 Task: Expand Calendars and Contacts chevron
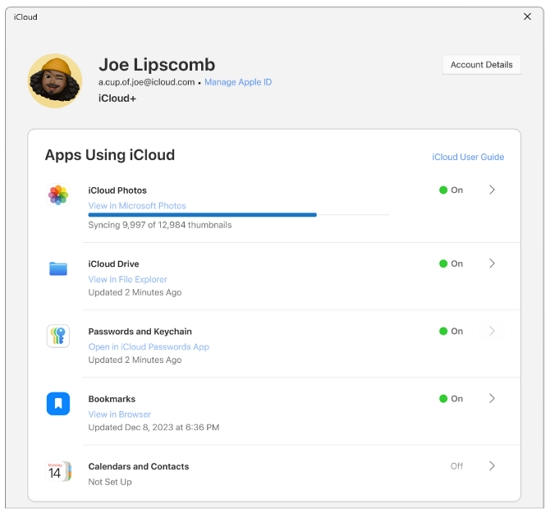click(x=492, y=466)
